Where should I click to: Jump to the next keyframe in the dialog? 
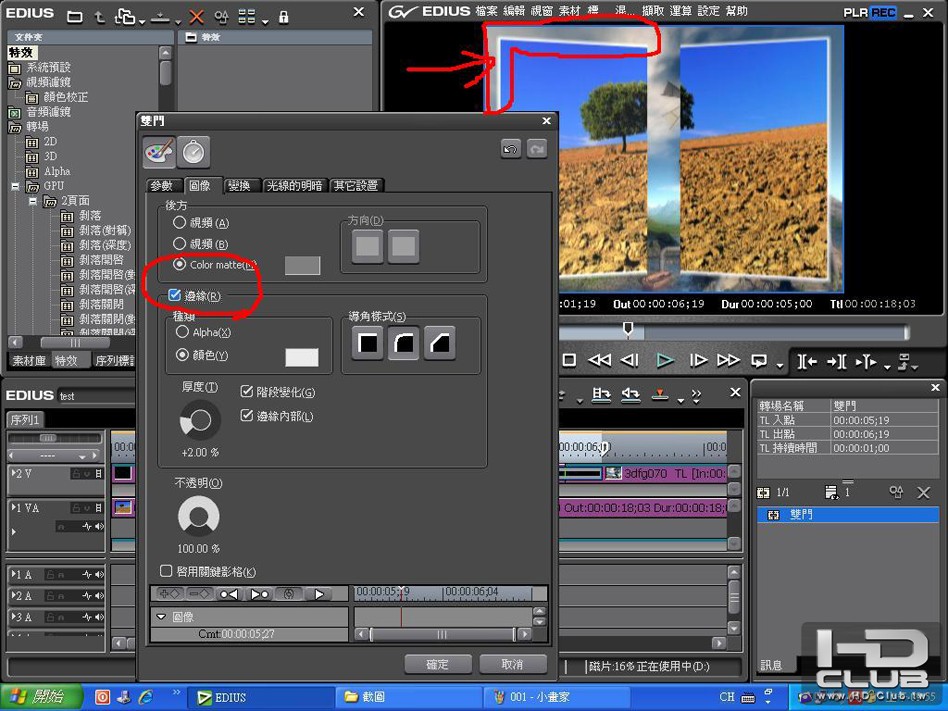tap(259, 594)
